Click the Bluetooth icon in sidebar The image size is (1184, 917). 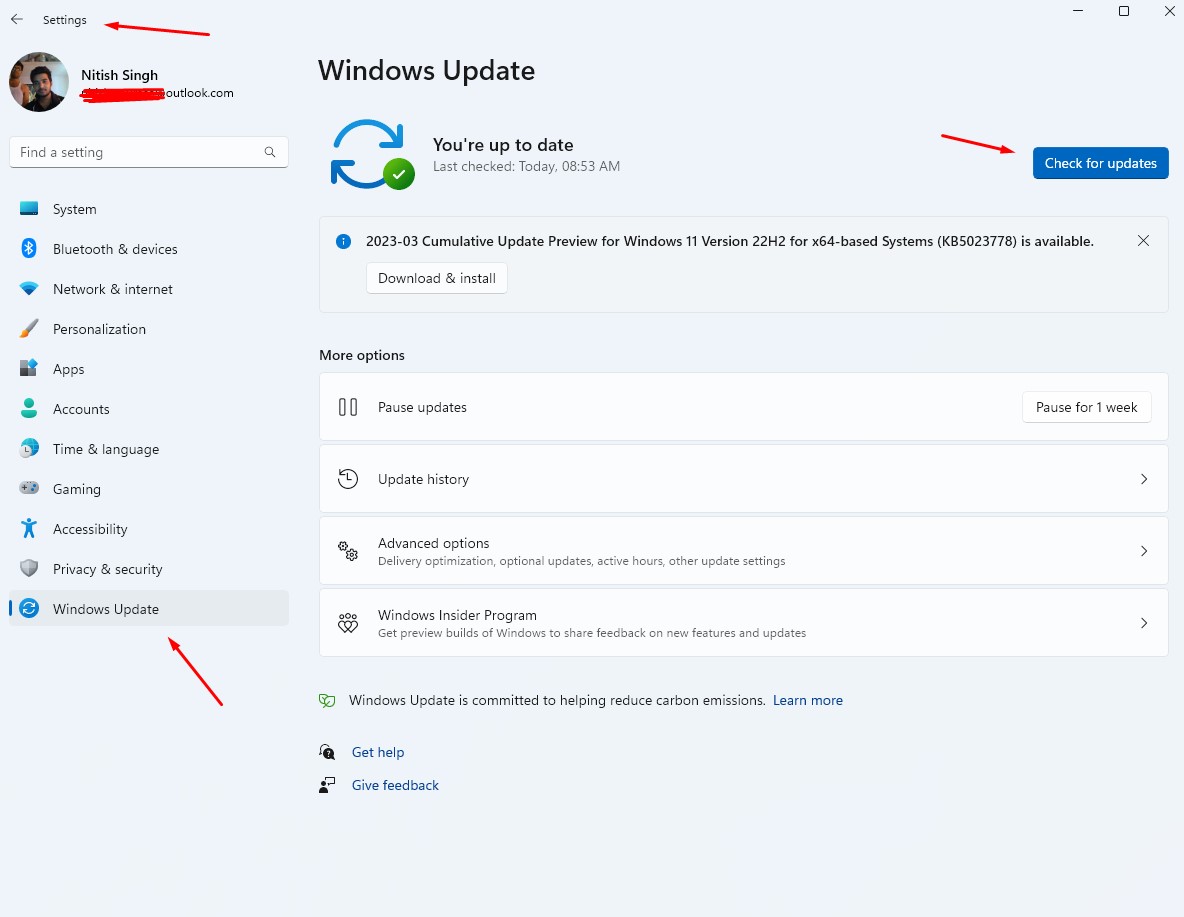(x=29, y=249)
